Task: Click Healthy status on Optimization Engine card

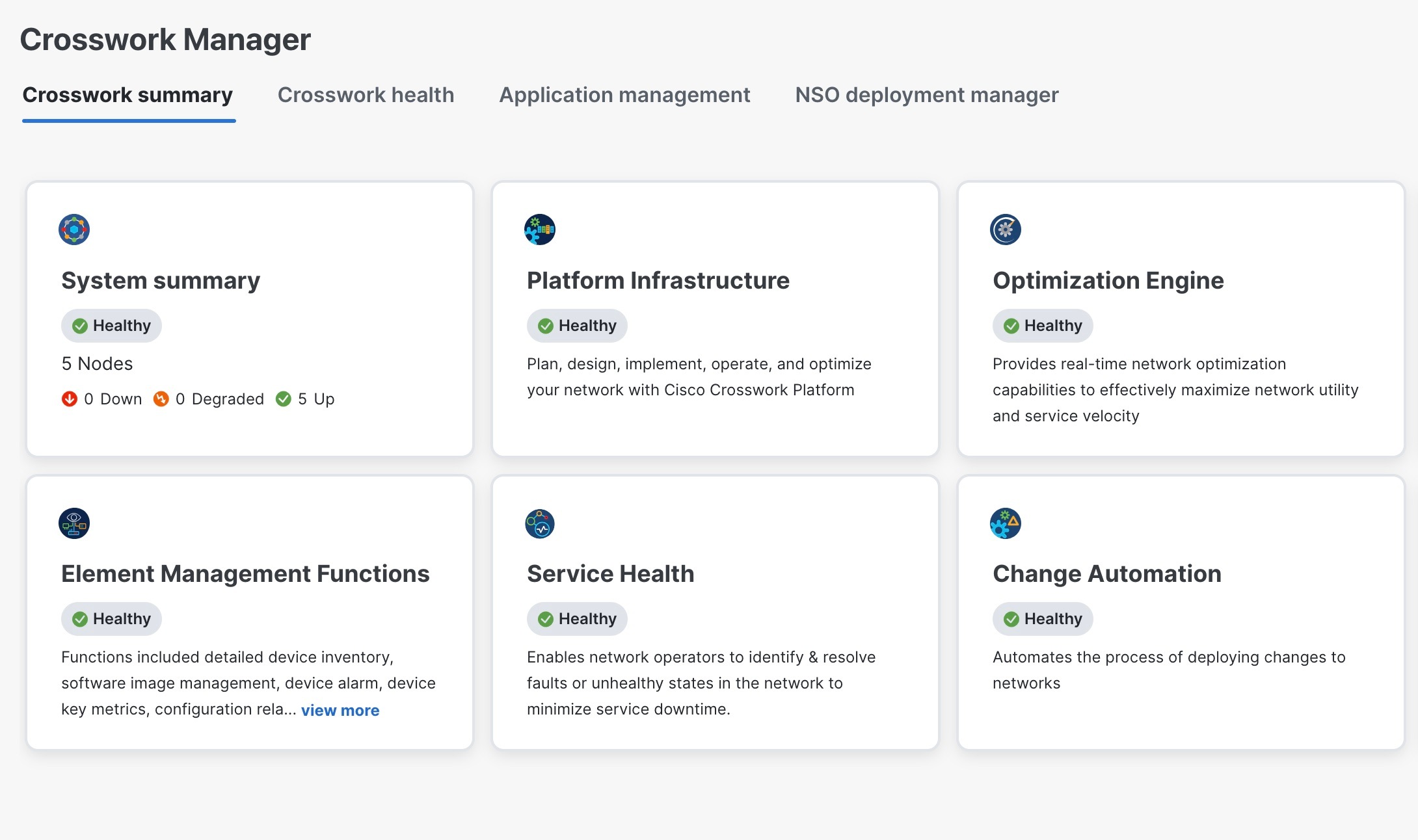Action: (x=1042, y=325)
